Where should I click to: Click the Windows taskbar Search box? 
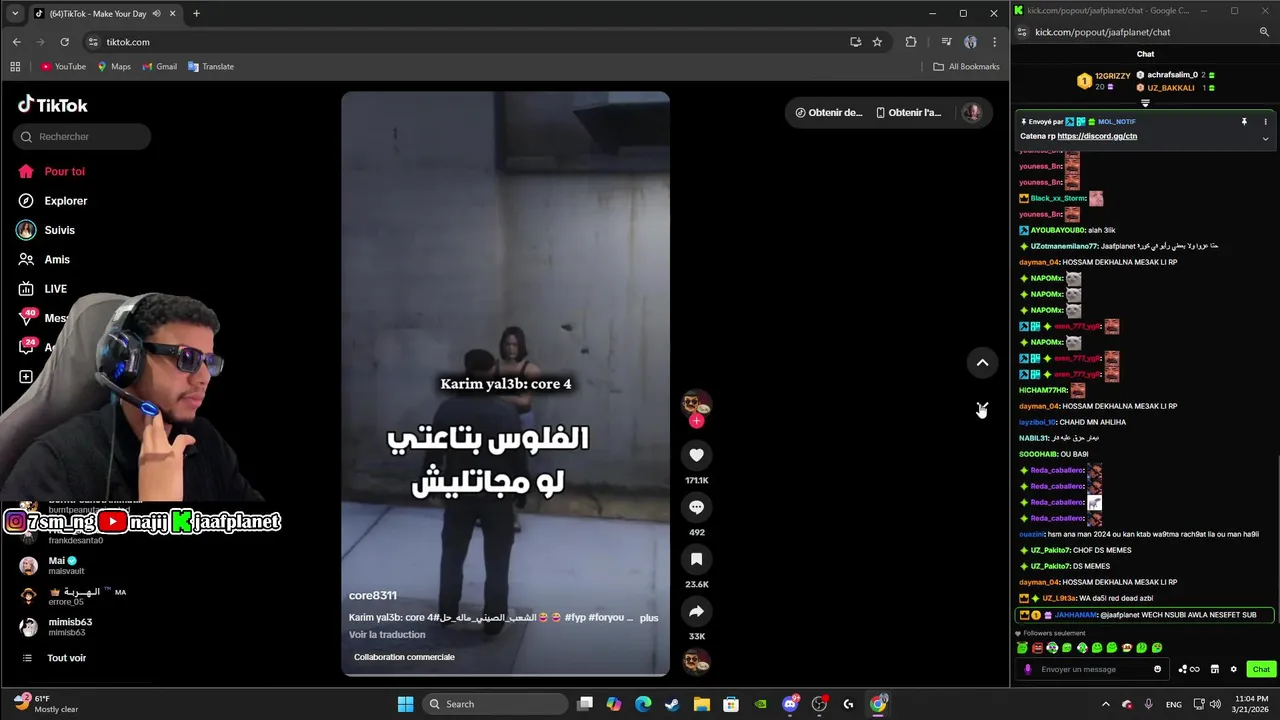pyautogui.click(x=494, y=704)
